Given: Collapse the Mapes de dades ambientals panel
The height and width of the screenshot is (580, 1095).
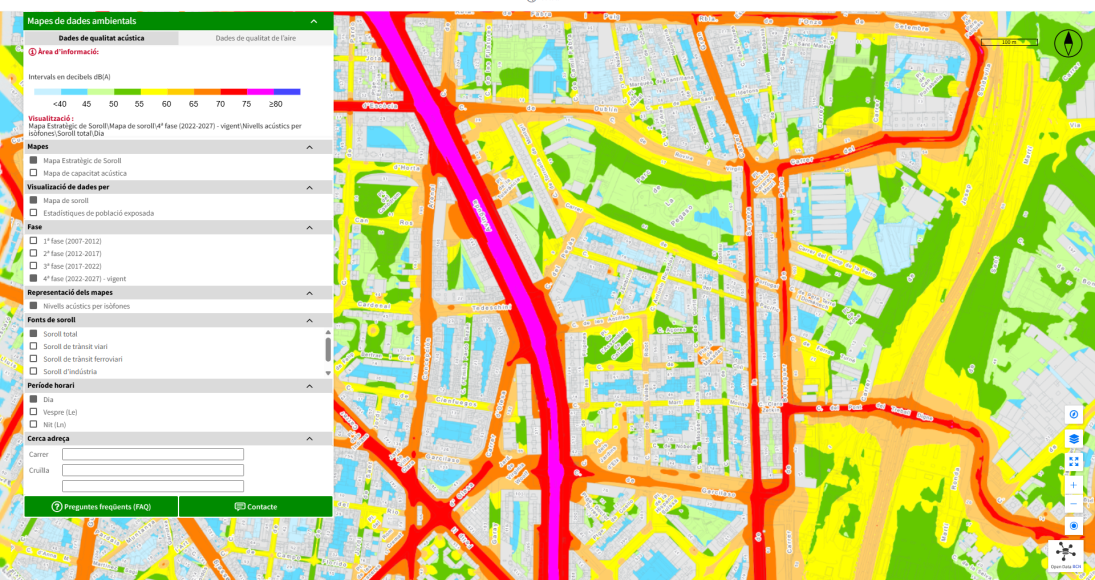Looking at the screenshot, I should tap(314, 21).
